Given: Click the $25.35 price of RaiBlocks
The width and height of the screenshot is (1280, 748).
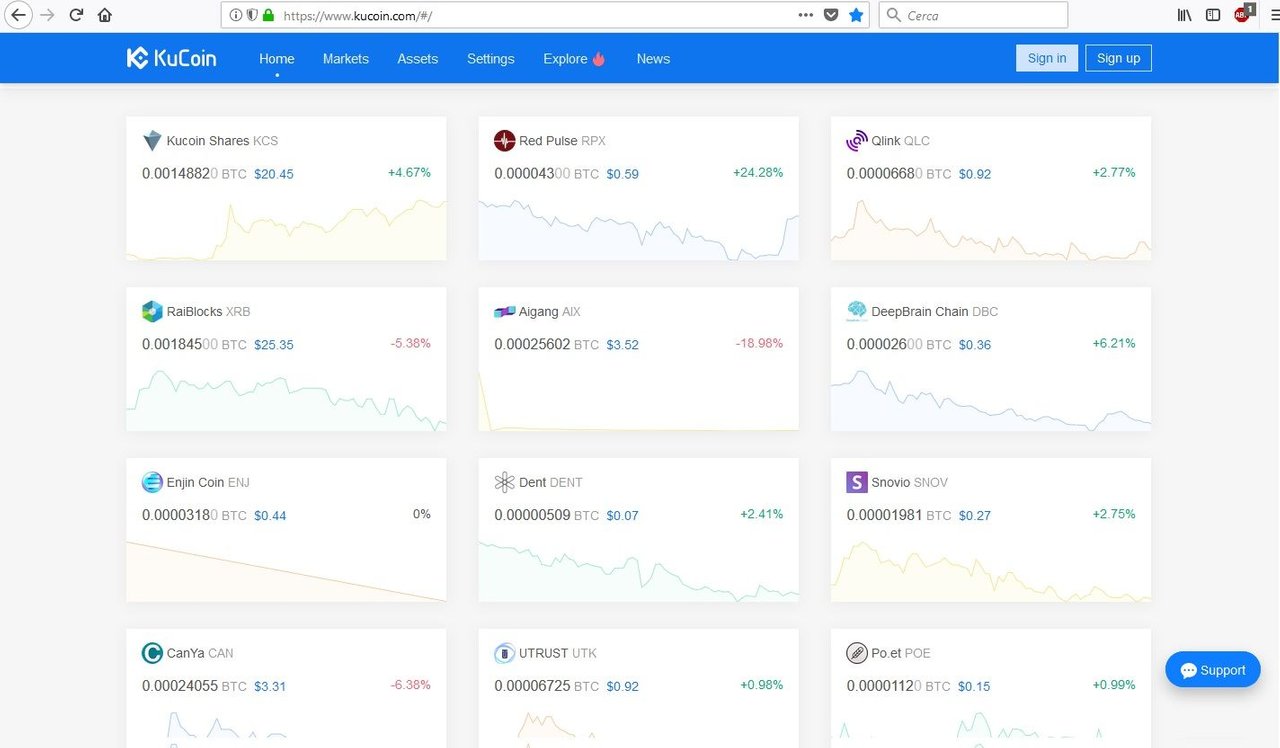Looking at the screenshot, I should (274, 345).
